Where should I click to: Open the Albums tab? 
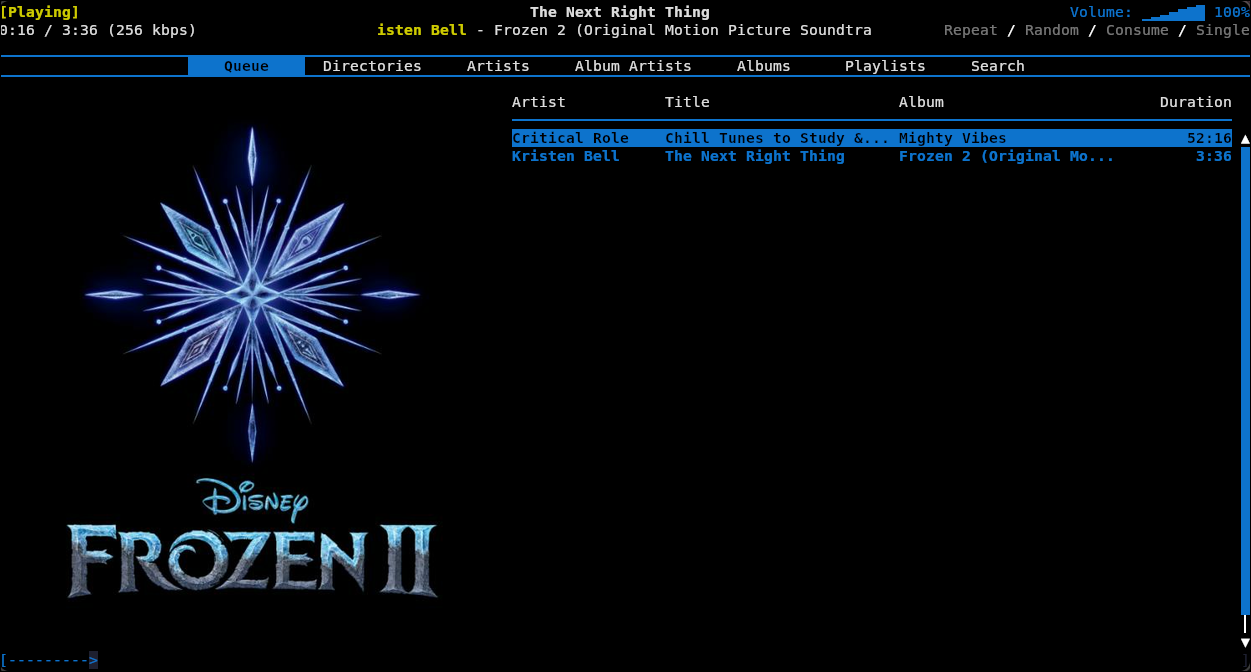(764, 66)
